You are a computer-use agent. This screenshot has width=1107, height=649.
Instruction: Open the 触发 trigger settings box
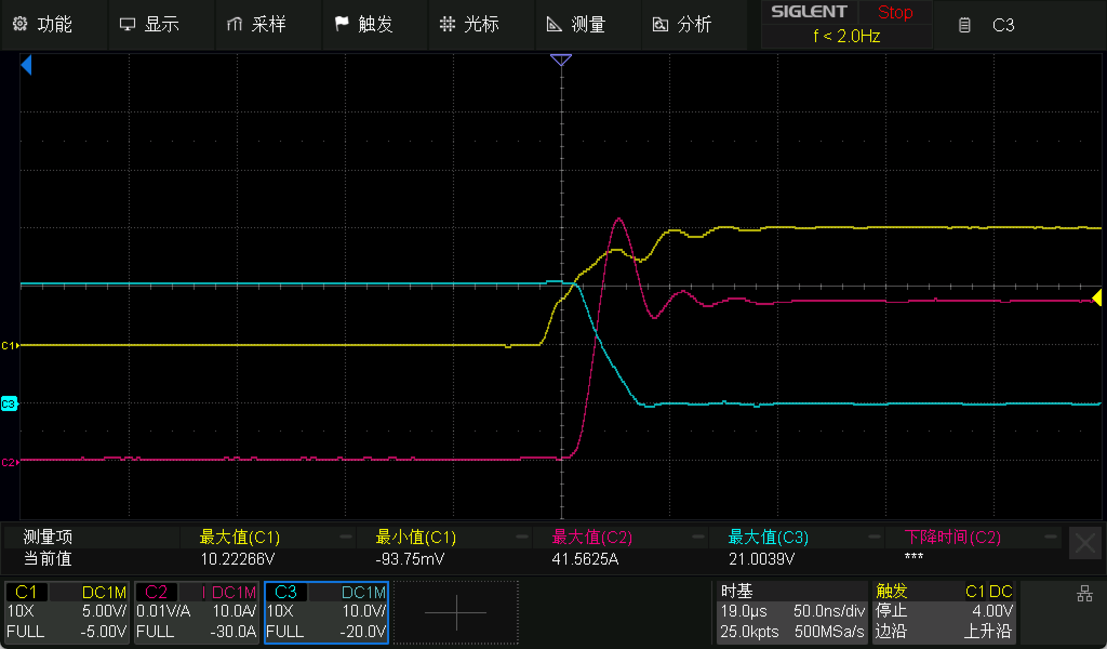point(944,612)
